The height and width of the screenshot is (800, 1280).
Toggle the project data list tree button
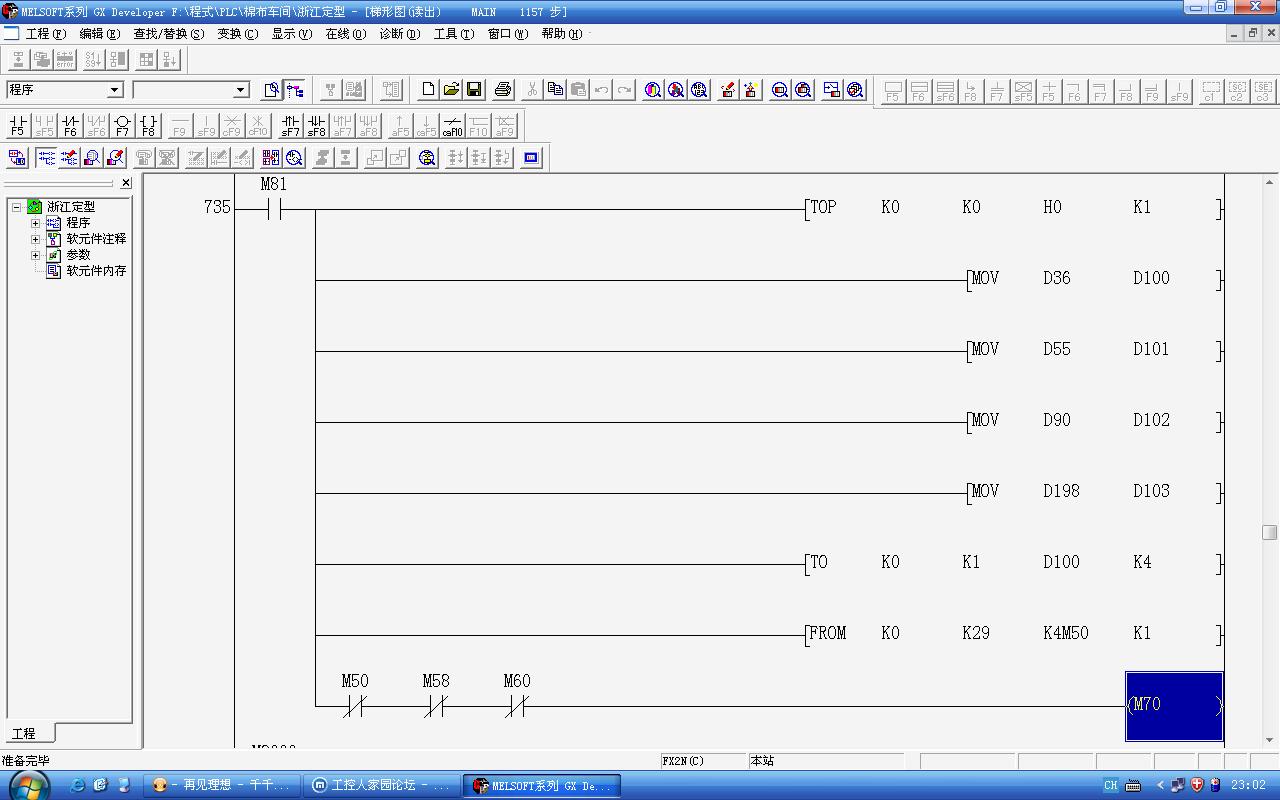pyautogui.click(x=295, y=90)
